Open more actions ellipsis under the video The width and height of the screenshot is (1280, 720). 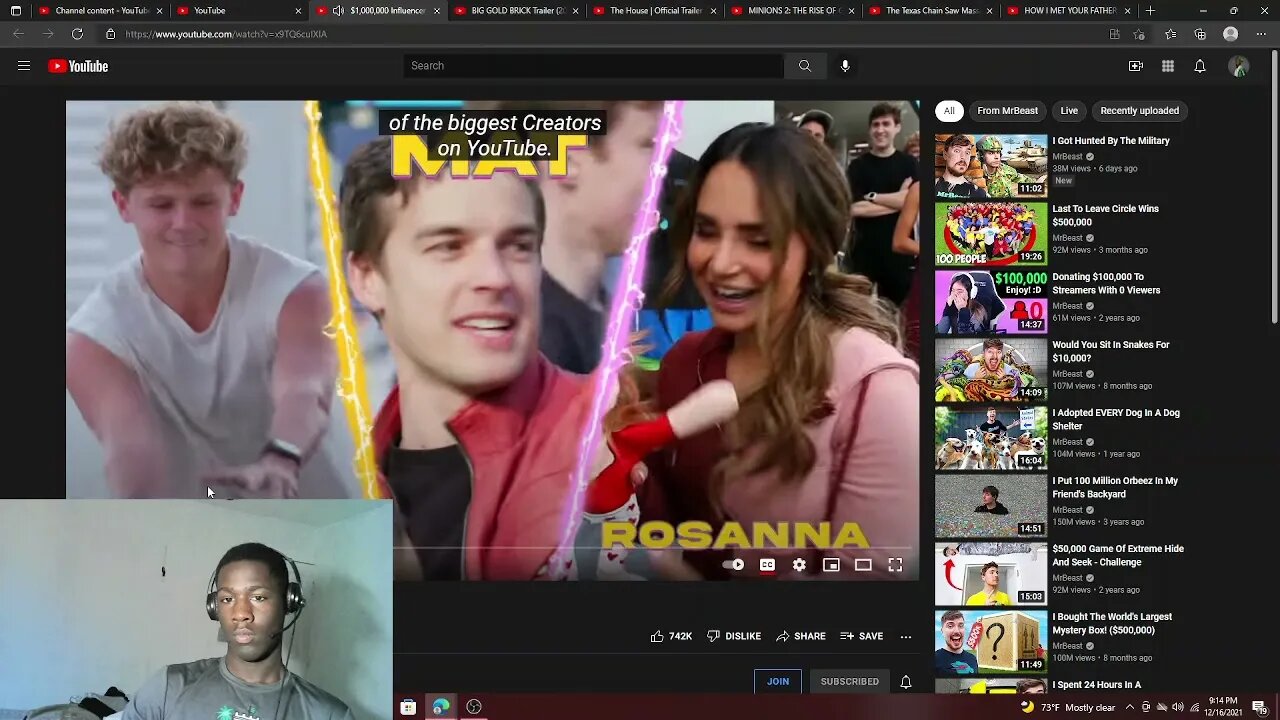click(906, 636)
